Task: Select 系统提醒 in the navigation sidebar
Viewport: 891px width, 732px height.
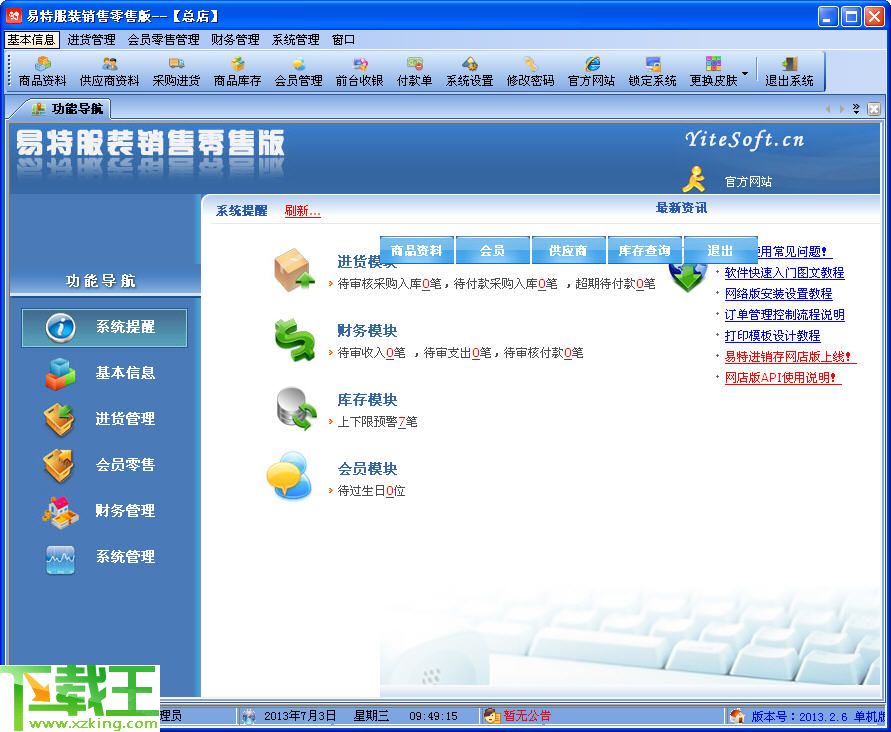Action: pyautogui.click(x=105, y=328)
